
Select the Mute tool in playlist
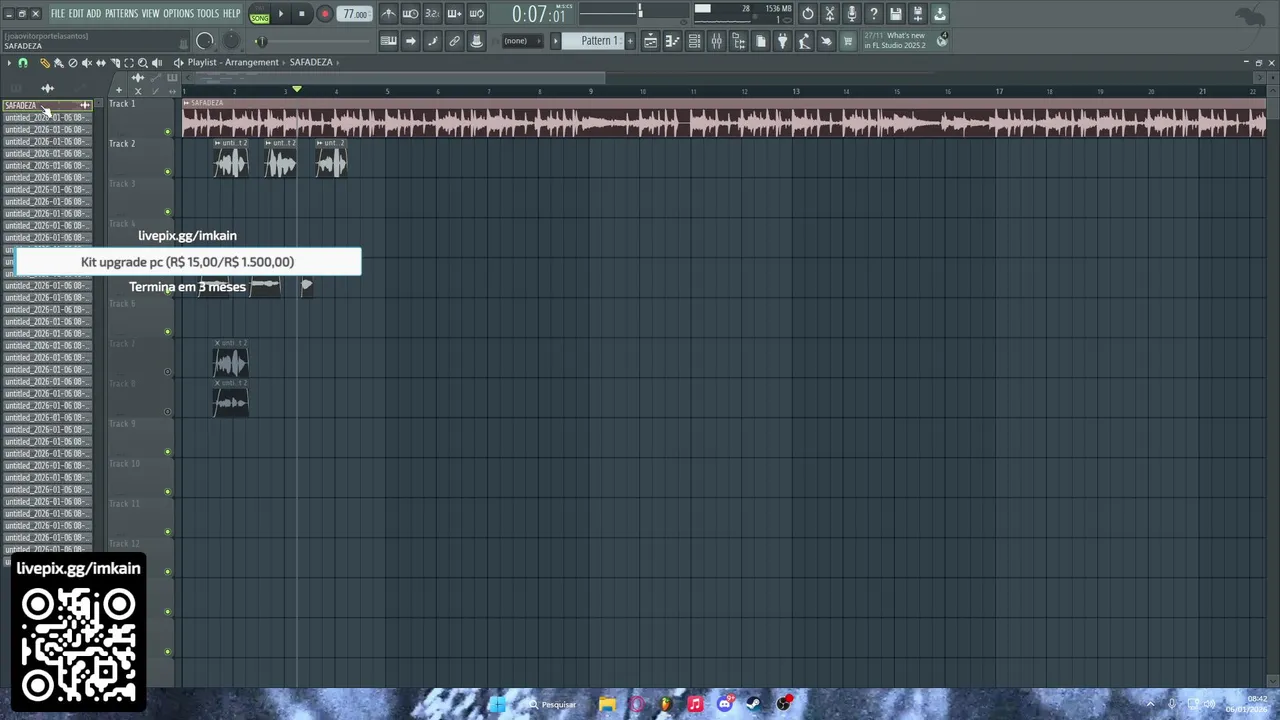tap(86, 62)
